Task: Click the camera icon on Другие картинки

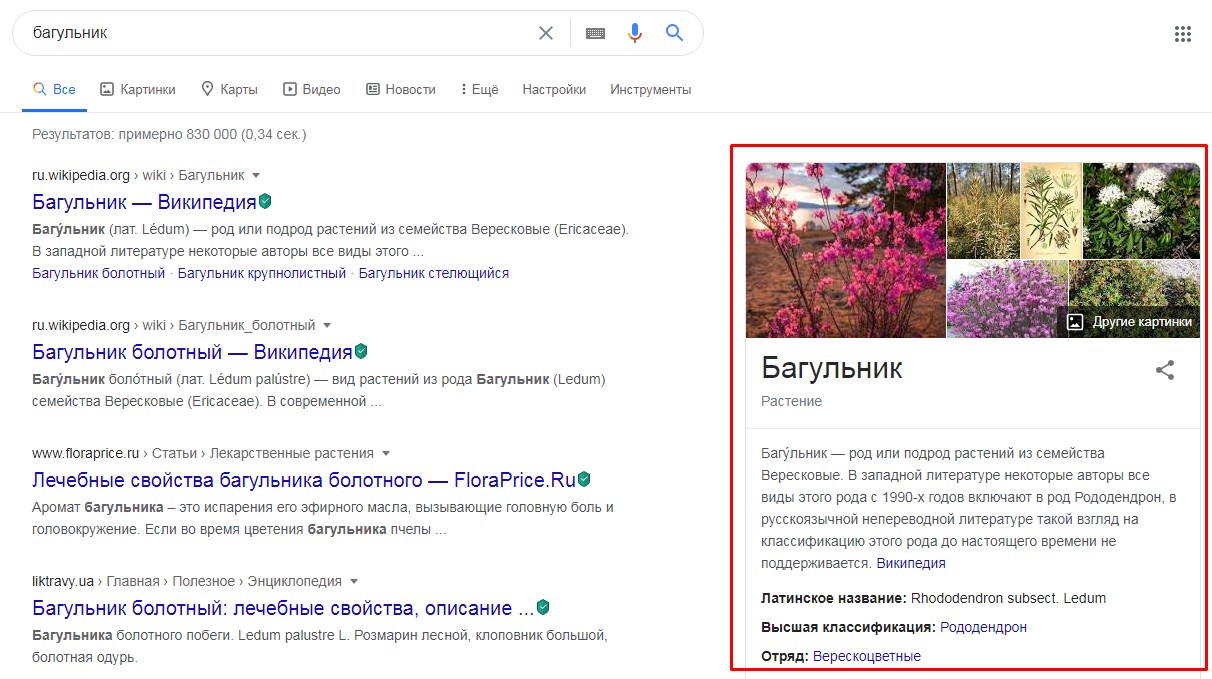Action: (1074, 322)
